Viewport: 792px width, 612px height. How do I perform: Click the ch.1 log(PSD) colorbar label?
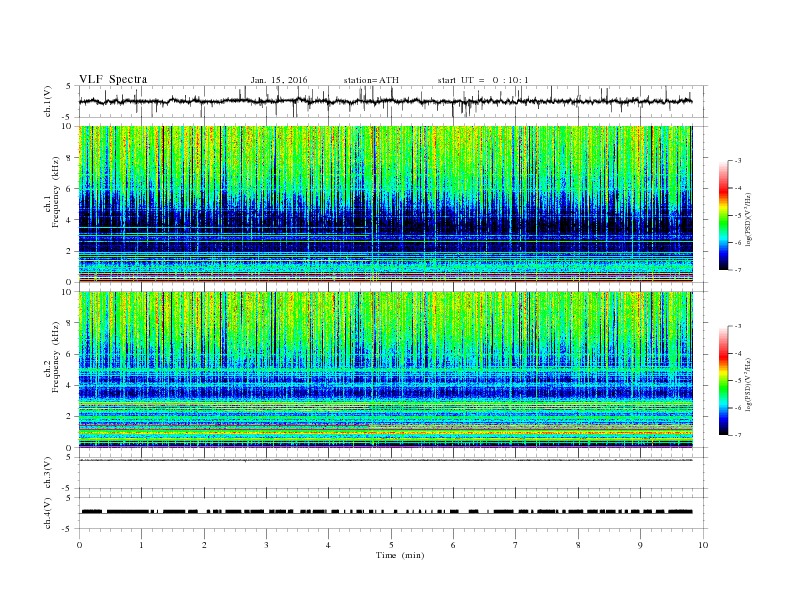749,219
